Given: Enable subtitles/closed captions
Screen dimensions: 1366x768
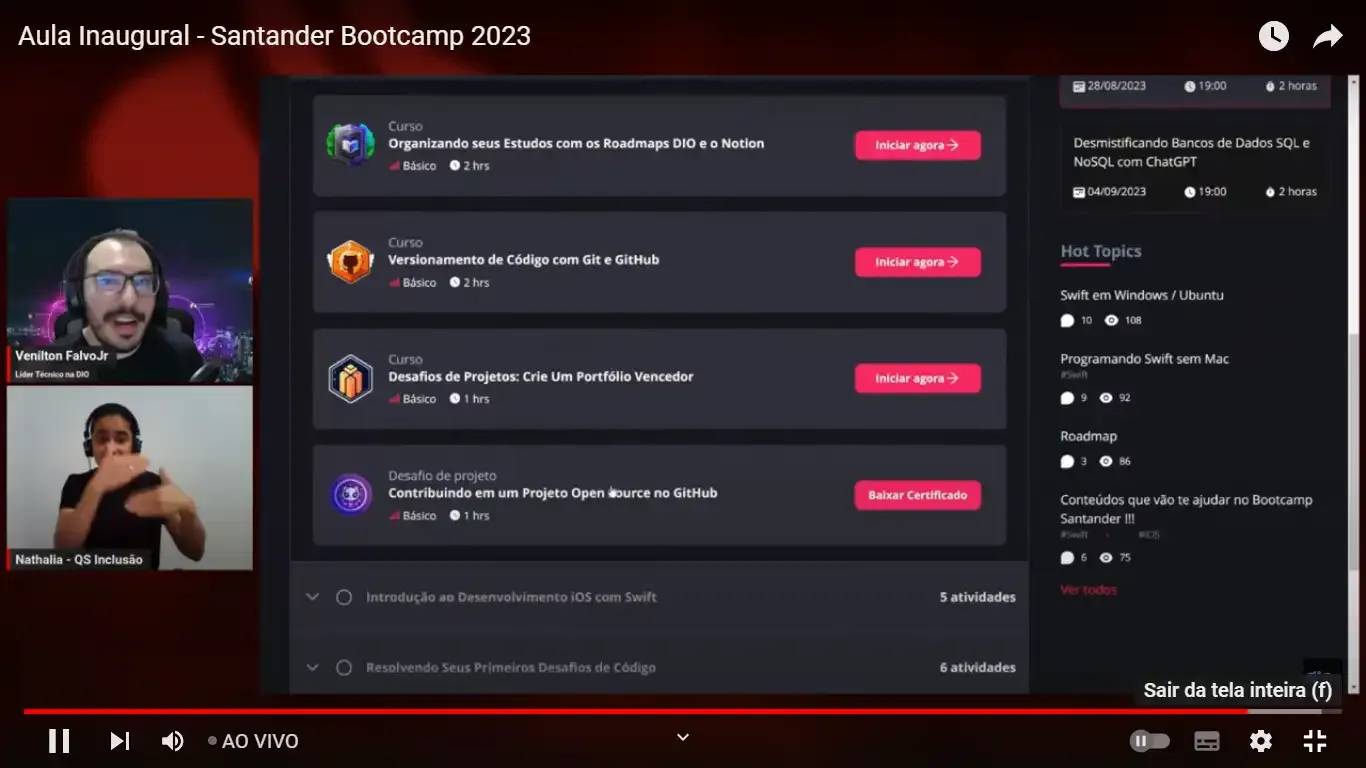Looking at the screenshot, I should coord(1207,741).
